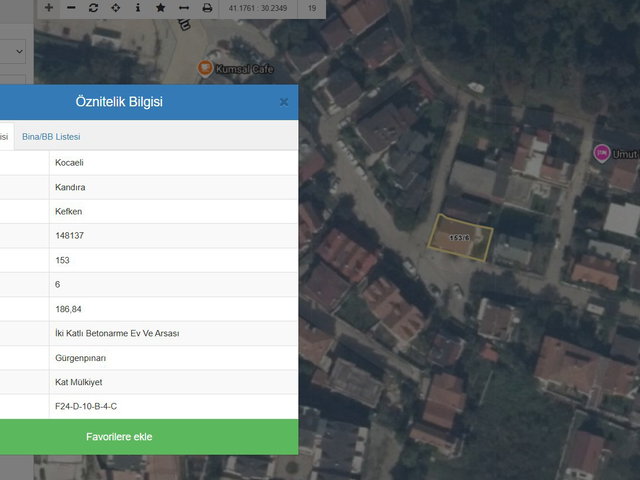Open favorites with the star icon
640x480 pixels.
pyautogui.click(x=160, y=8)
